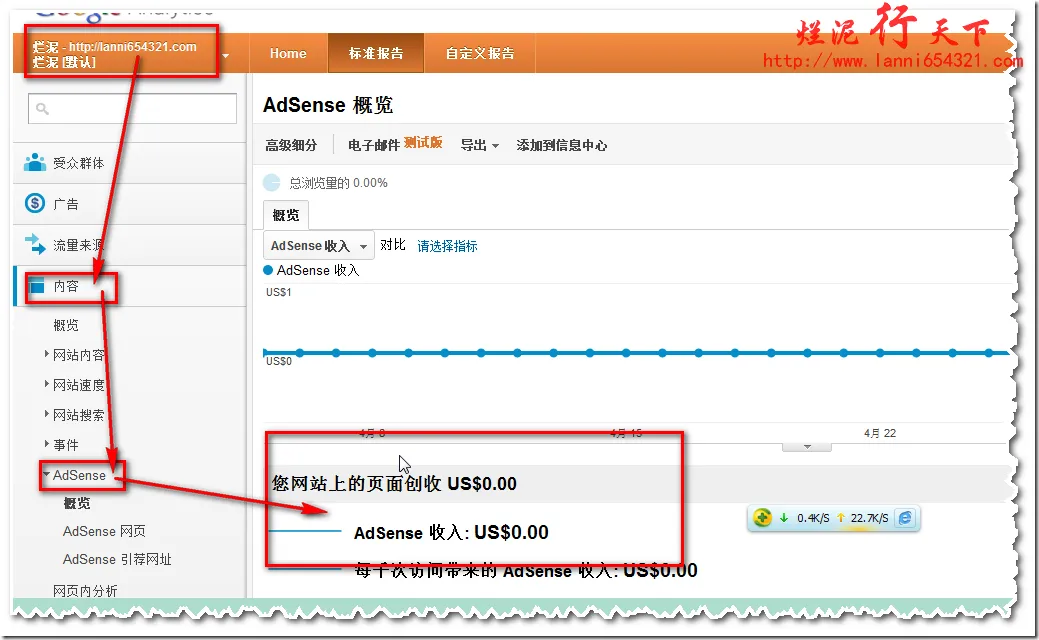The image size is (1039, 640).
Task: Open 概览 under AdSense section
Action: [77, 504]
